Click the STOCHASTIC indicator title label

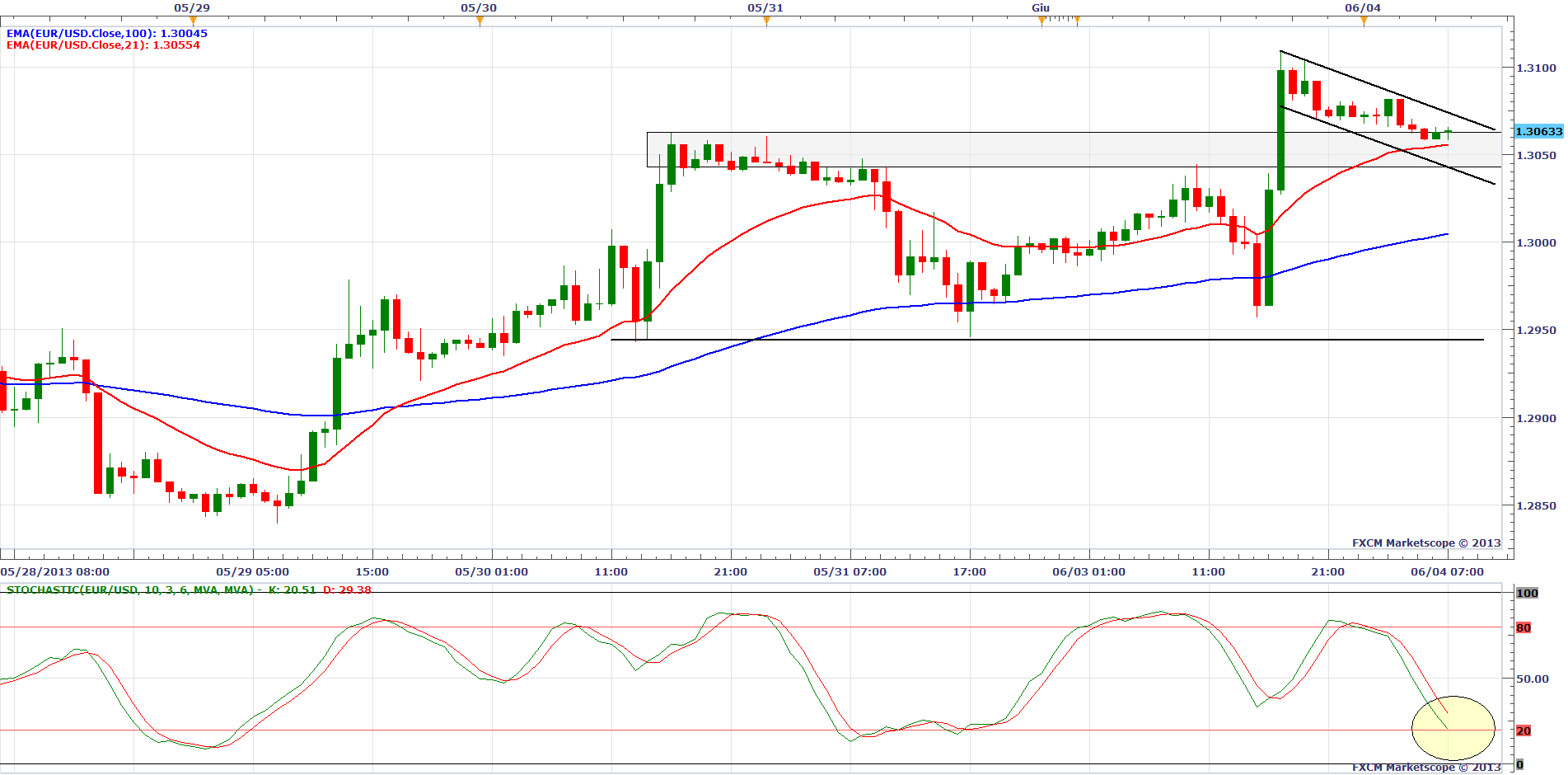point(132,589)
